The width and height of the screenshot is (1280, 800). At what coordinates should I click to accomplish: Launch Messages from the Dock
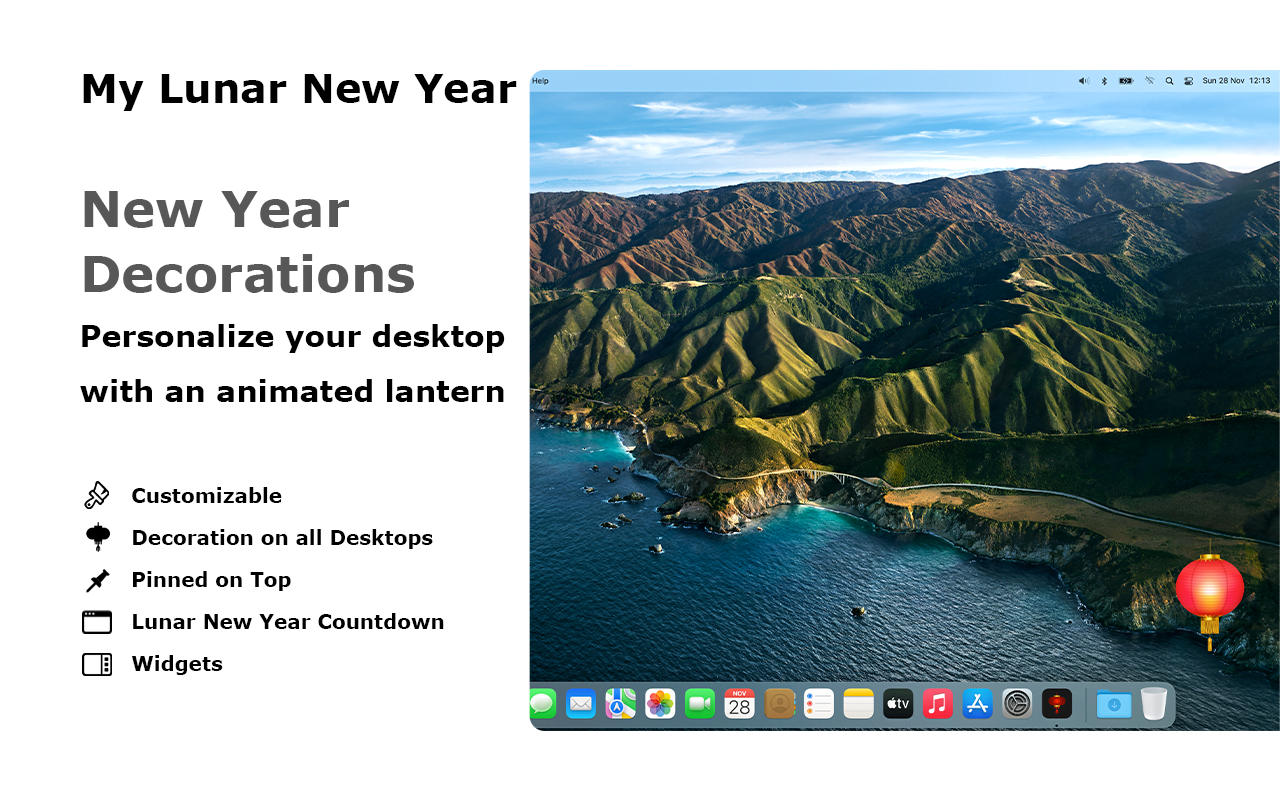(x=541, y=703)
